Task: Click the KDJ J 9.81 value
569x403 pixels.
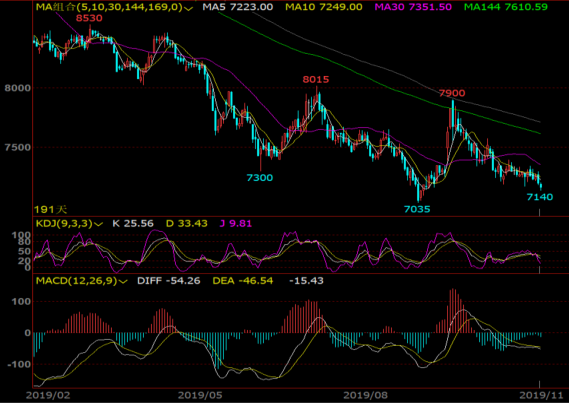Action: click(236, 223)
